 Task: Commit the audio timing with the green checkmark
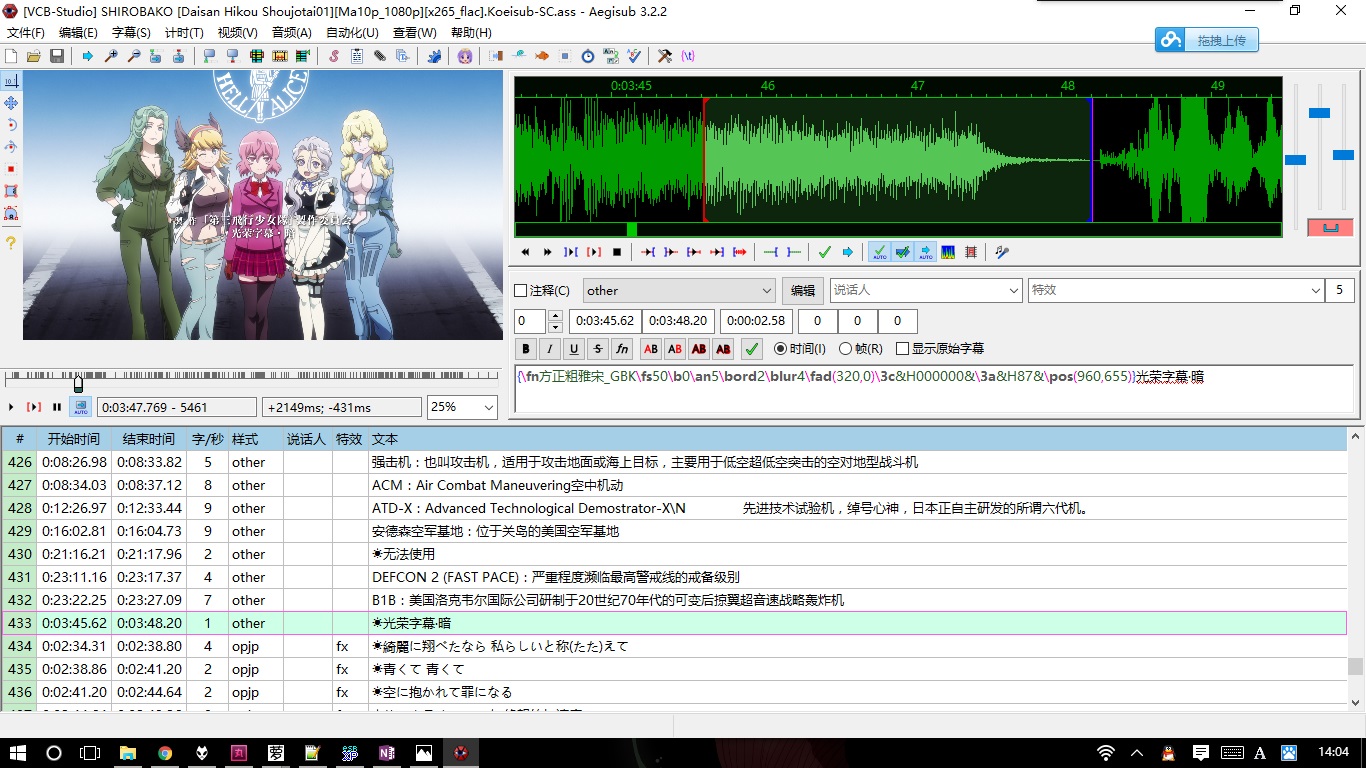click(825, 252)
